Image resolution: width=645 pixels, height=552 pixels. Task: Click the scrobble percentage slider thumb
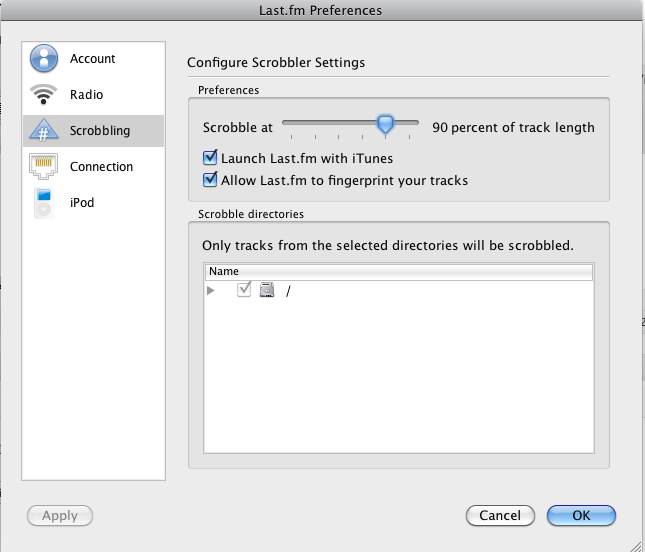click(385, 124)
